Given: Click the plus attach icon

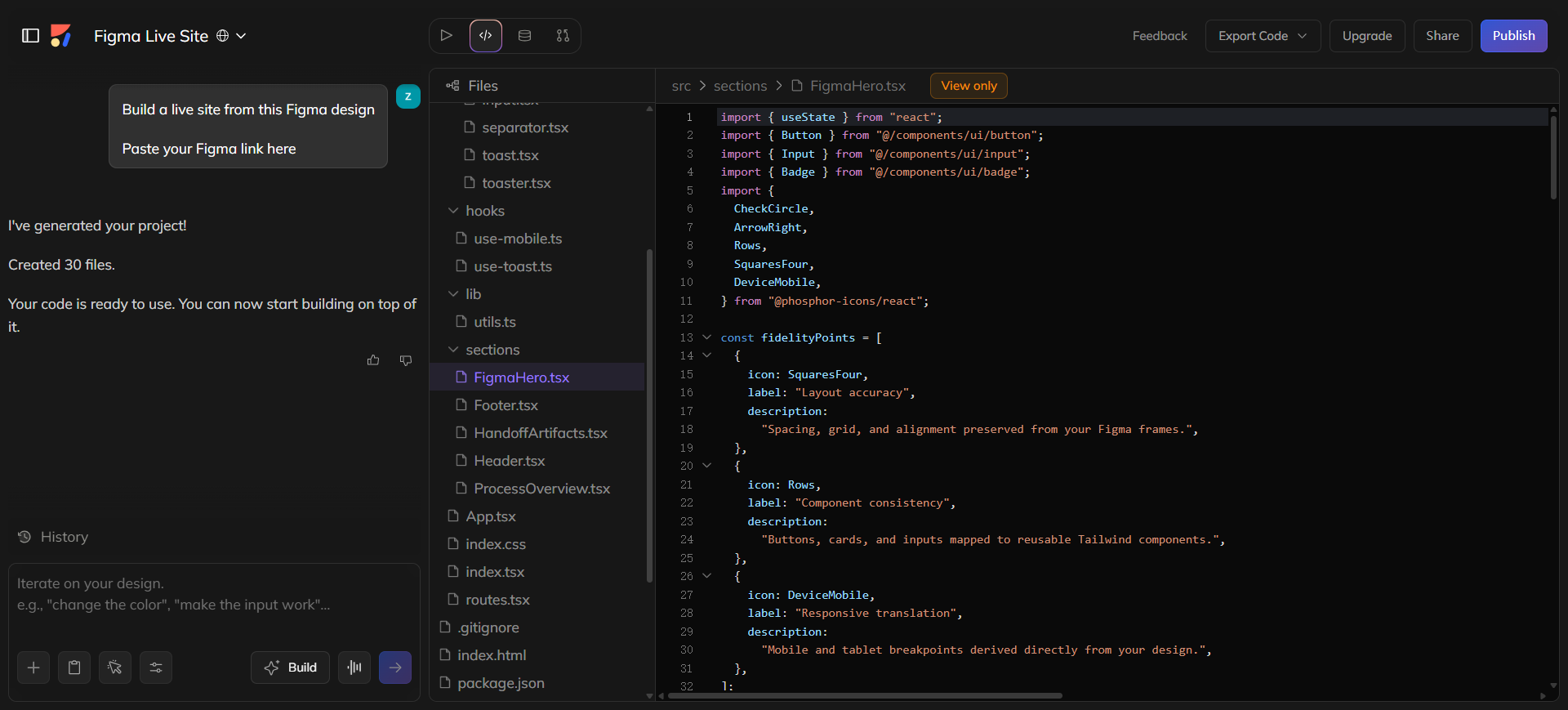Looking at the screenshot, I should 33,668.
